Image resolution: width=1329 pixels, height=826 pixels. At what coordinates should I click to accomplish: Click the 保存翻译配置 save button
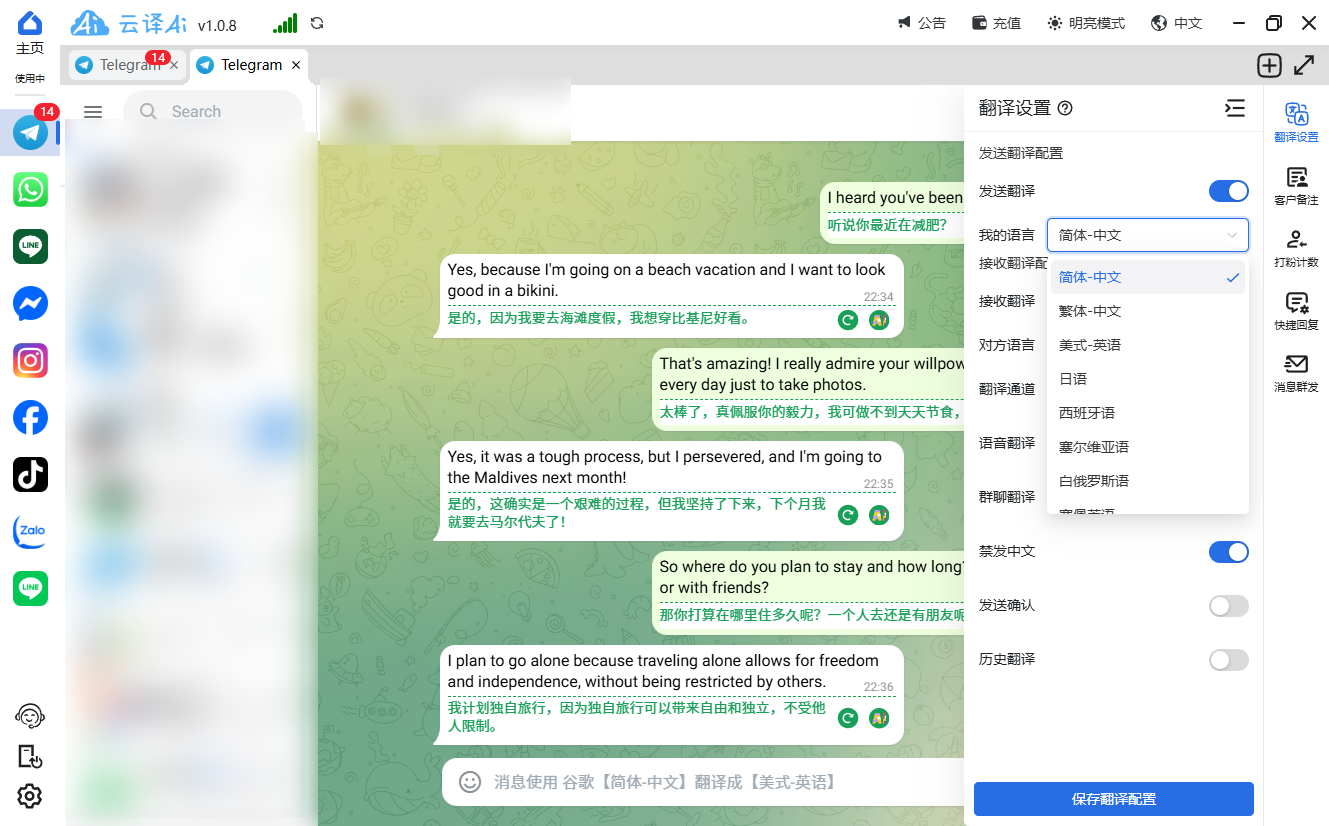[x=1113, y=799]
